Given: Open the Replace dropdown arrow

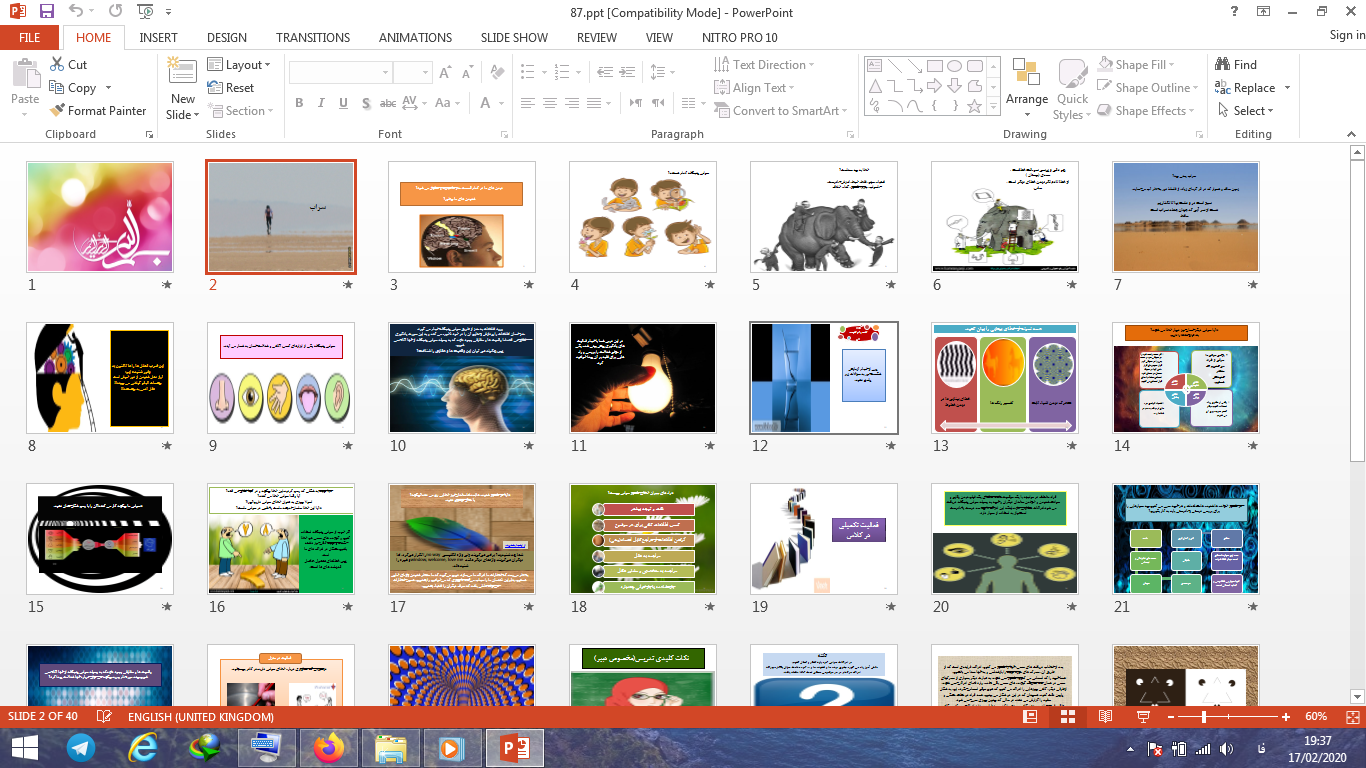Looking at the screenshot, I should pos(1287,88).
